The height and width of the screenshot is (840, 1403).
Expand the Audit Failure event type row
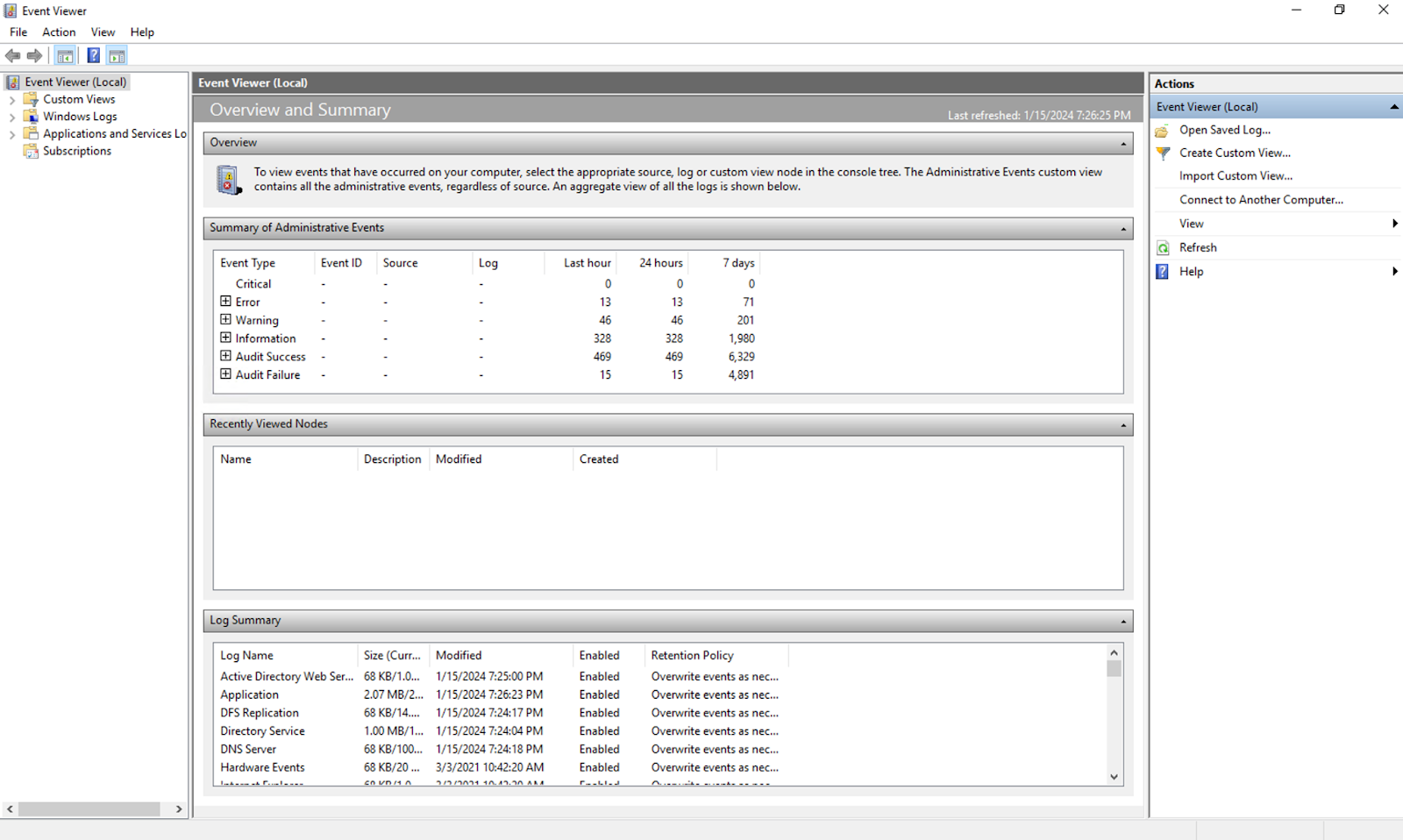[225, 374]
